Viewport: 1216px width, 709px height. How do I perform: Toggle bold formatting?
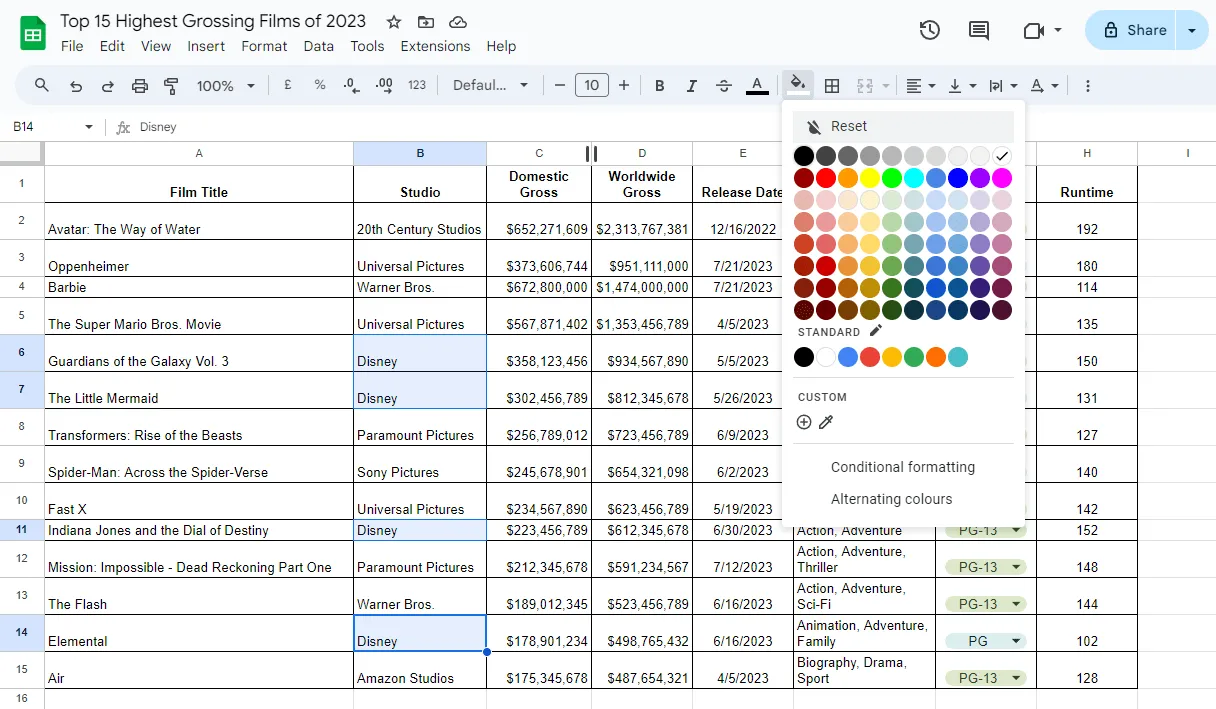[660, 86]
